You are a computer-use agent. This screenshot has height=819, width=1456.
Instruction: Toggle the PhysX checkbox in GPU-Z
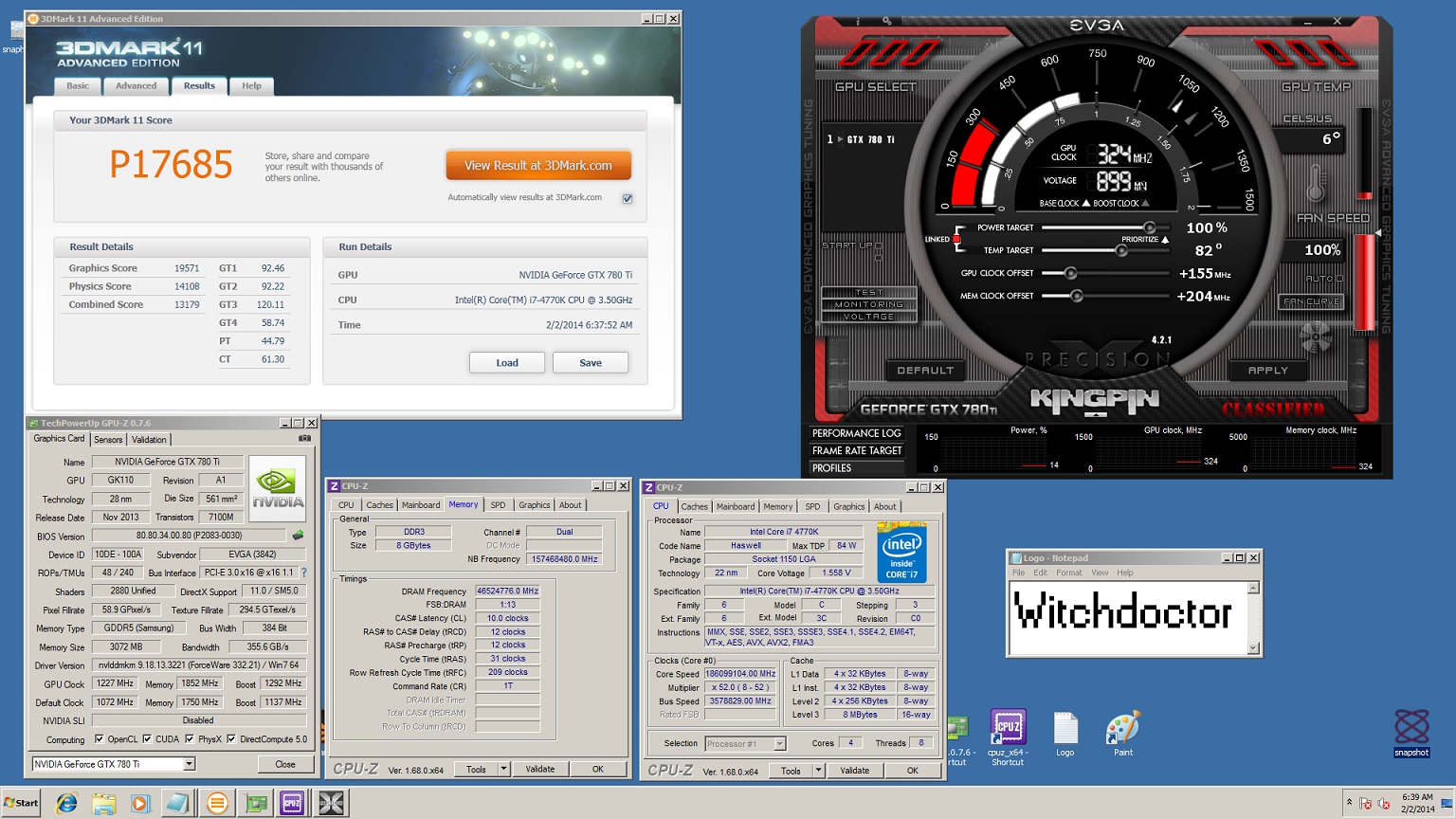tap(190, 739)
